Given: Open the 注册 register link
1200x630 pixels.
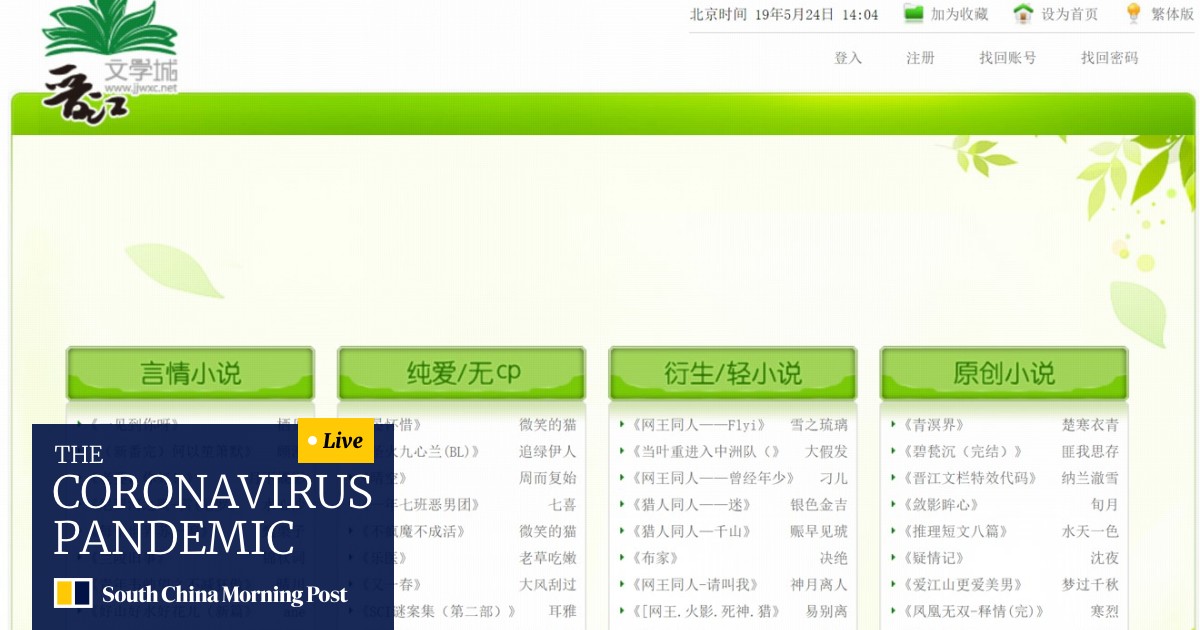Looking at the screenshot, I should 920,58.
